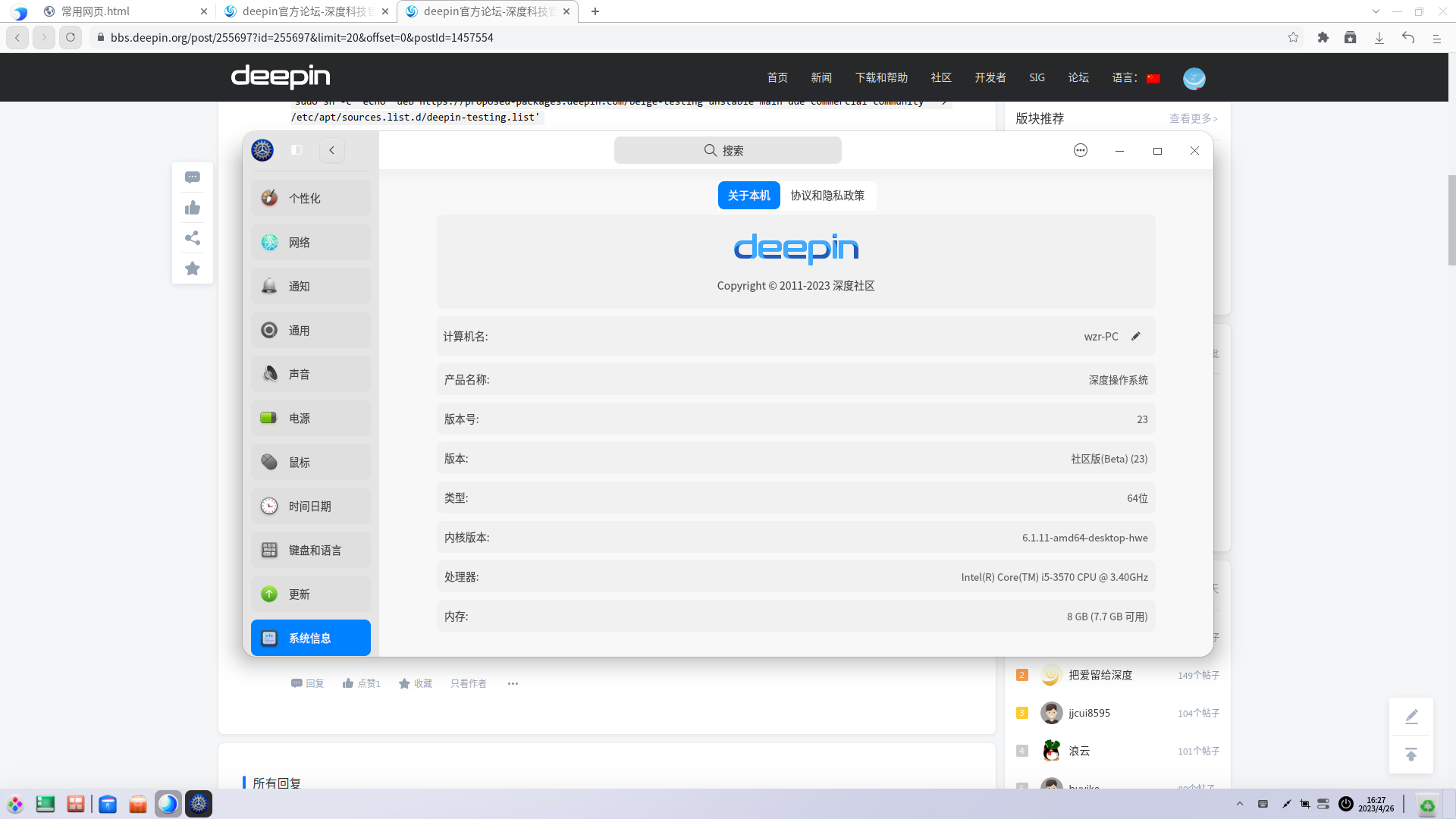Open the more options ellipsis in Control Center titlebar
The image size is (1456, 819).
click(x=1080, y=150)
